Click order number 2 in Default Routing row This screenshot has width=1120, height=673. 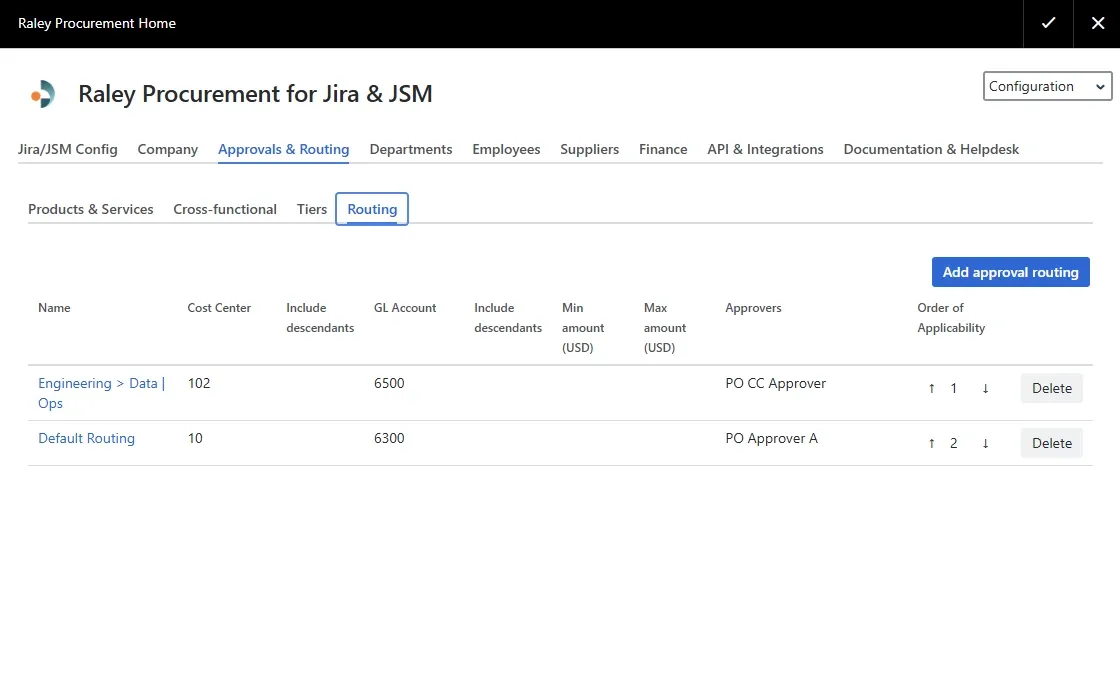pos(954,444)
